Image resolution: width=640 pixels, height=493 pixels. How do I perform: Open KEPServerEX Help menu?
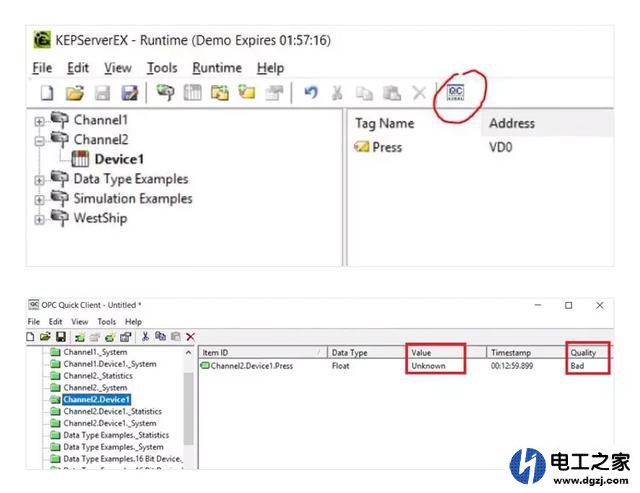(270, 68)
